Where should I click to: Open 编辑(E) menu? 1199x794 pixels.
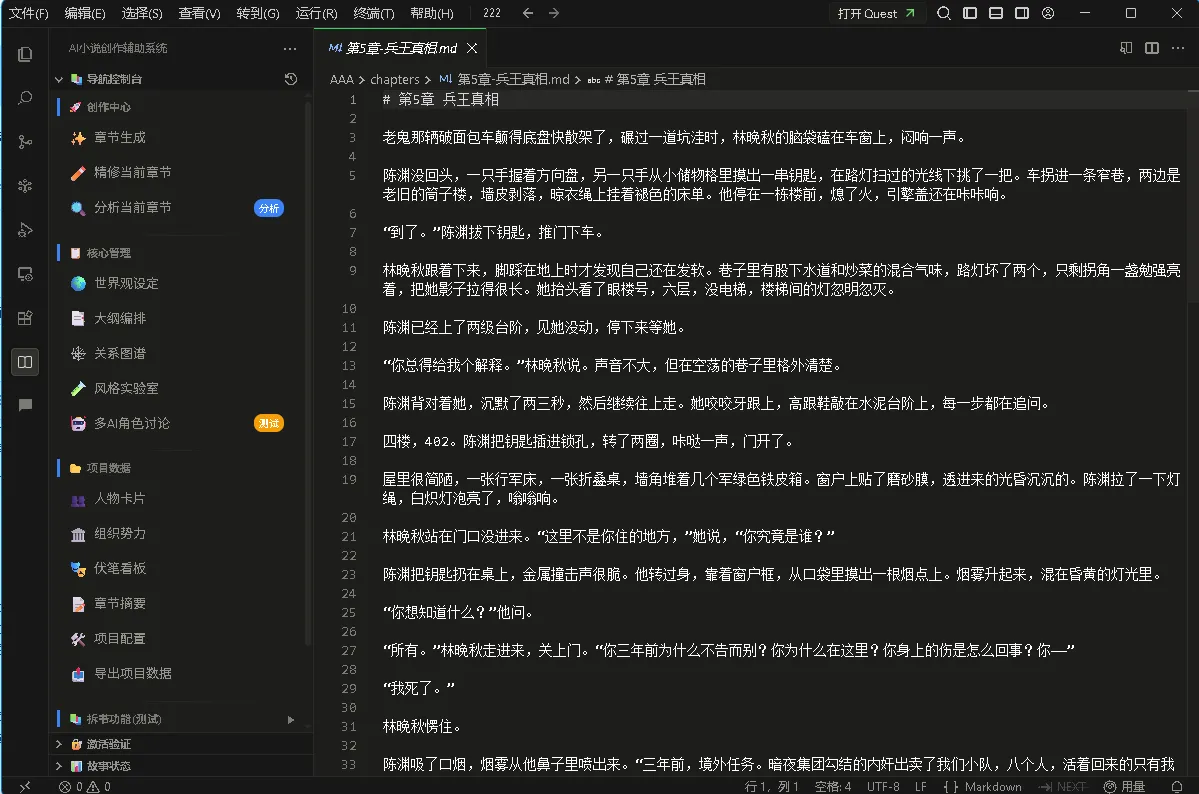[85, 13]
